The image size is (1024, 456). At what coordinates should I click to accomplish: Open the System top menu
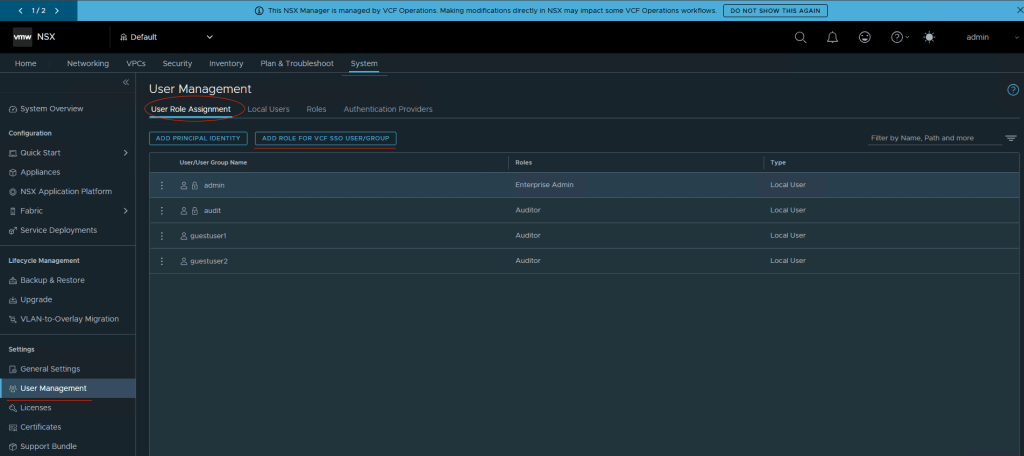[x=364, y=63]
